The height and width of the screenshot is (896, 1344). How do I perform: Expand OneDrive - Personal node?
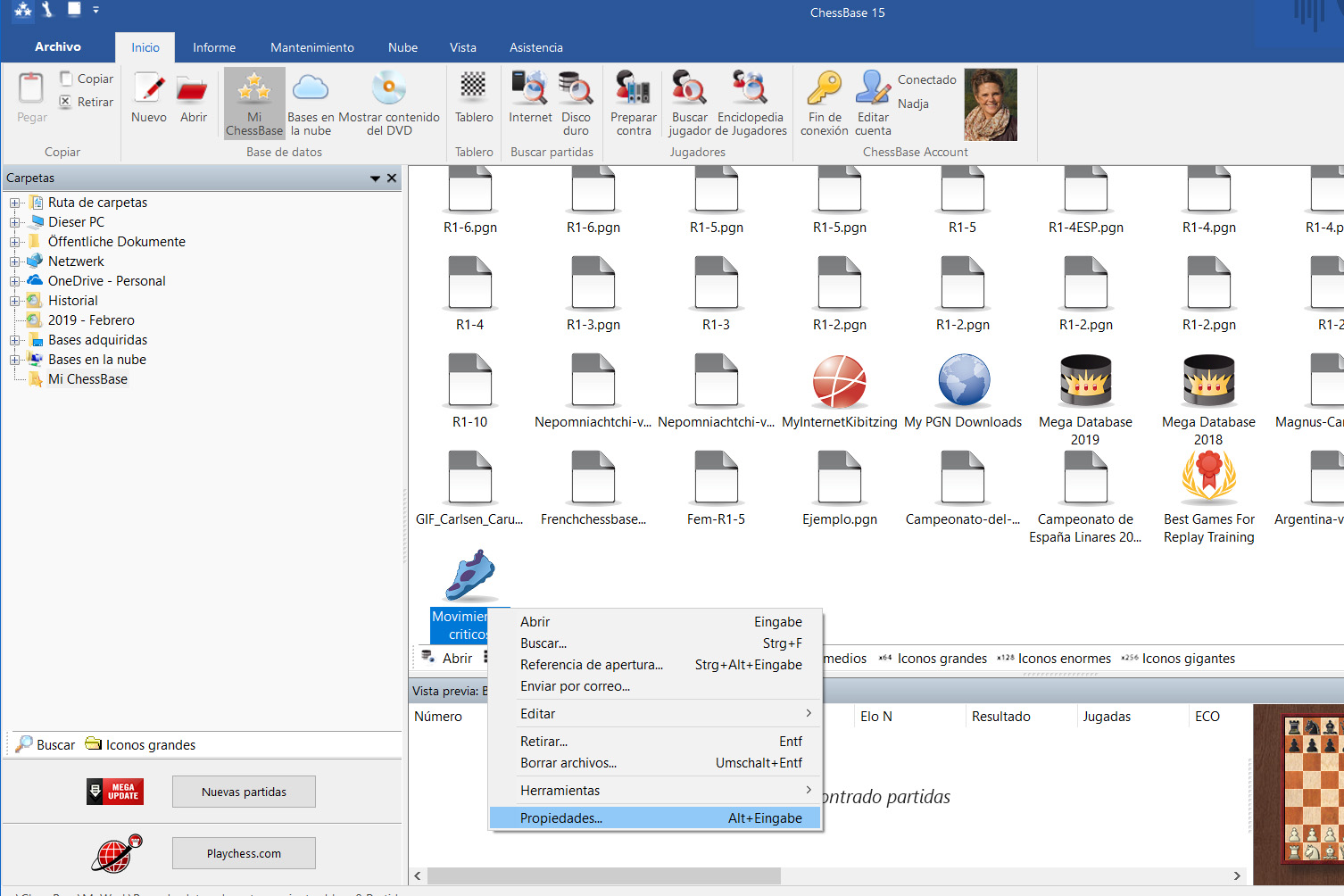tap(15, 281)
